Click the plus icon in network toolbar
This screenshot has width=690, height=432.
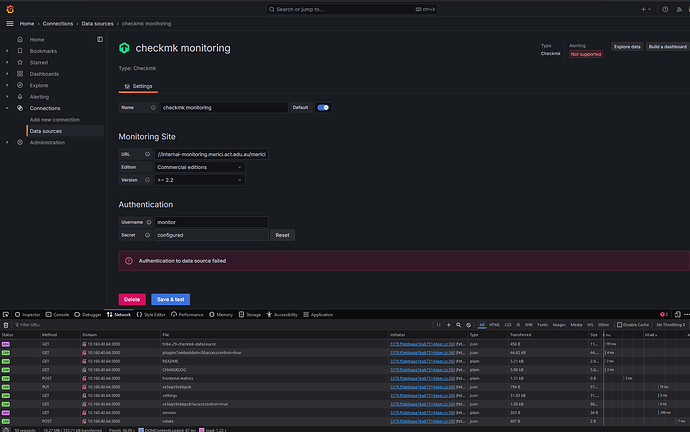(448, 325)
